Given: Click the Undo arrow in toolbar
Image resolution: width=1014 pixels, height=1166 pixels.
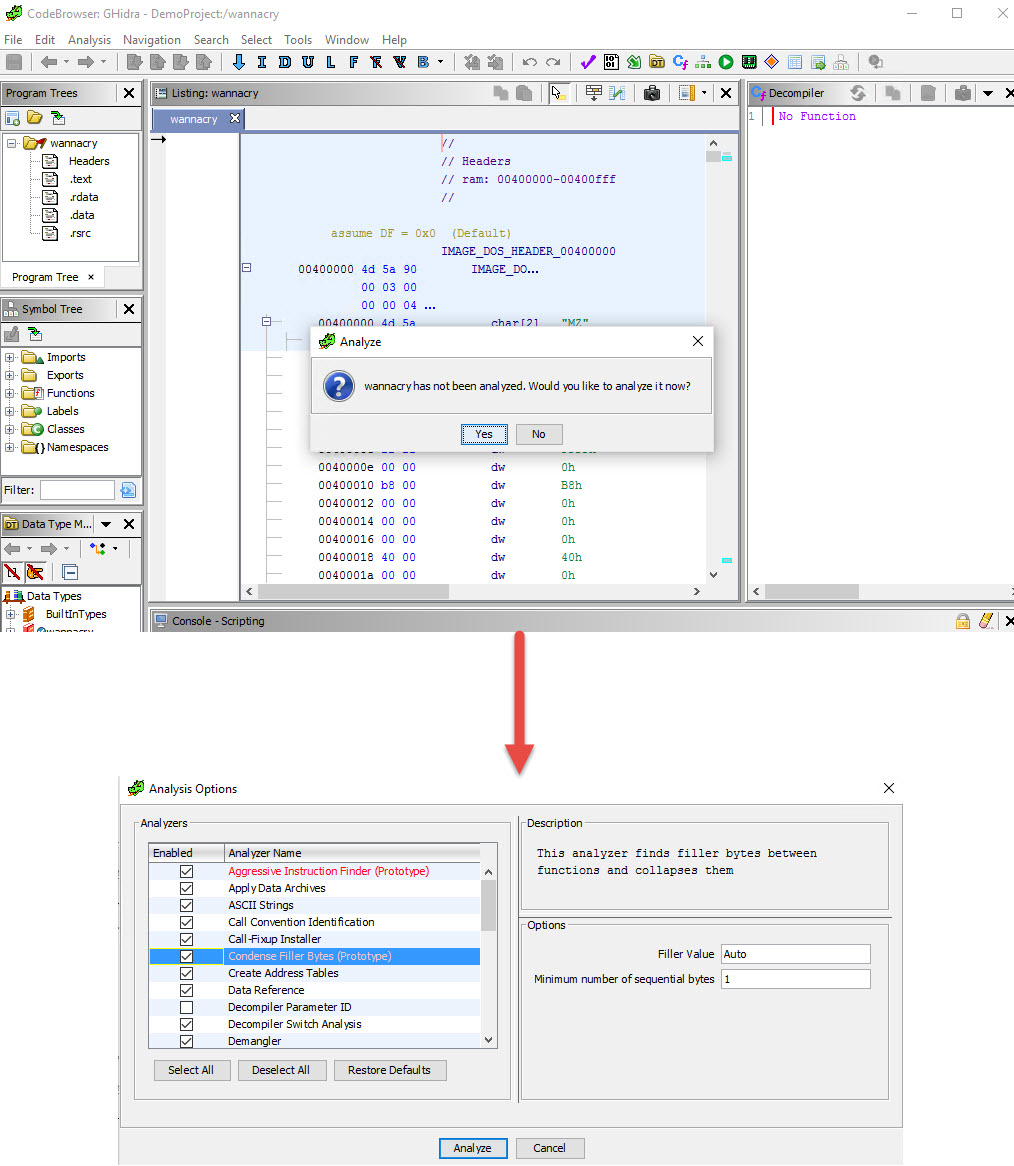Looking at the screenshot, I should pos(529,62).
